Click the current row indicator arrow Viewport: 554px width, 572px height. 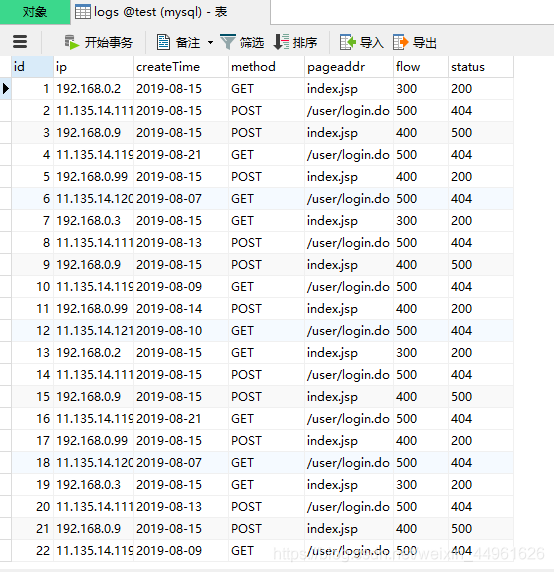(x=5, y=89)
